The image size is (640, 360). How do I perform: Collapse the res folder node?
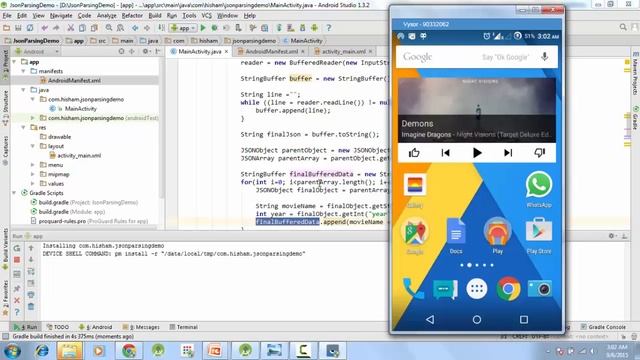[24, 127]
